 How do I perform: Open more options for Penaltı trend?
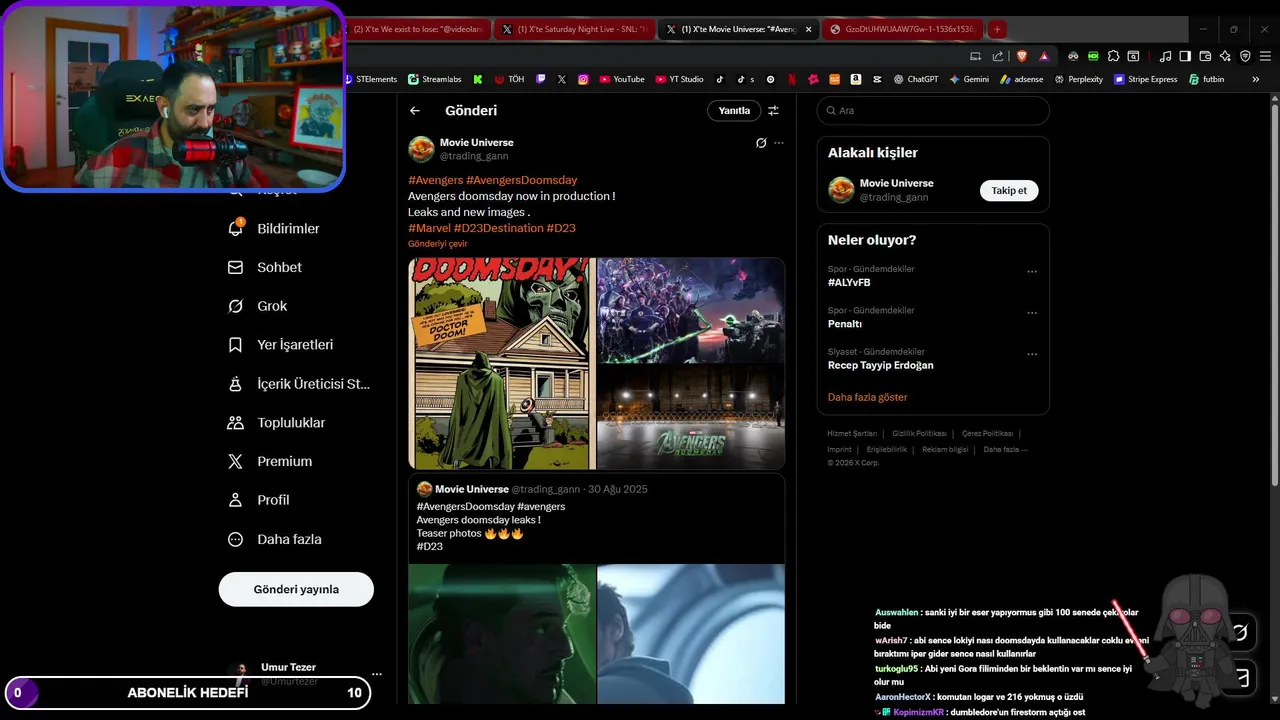coord(1032,313)
